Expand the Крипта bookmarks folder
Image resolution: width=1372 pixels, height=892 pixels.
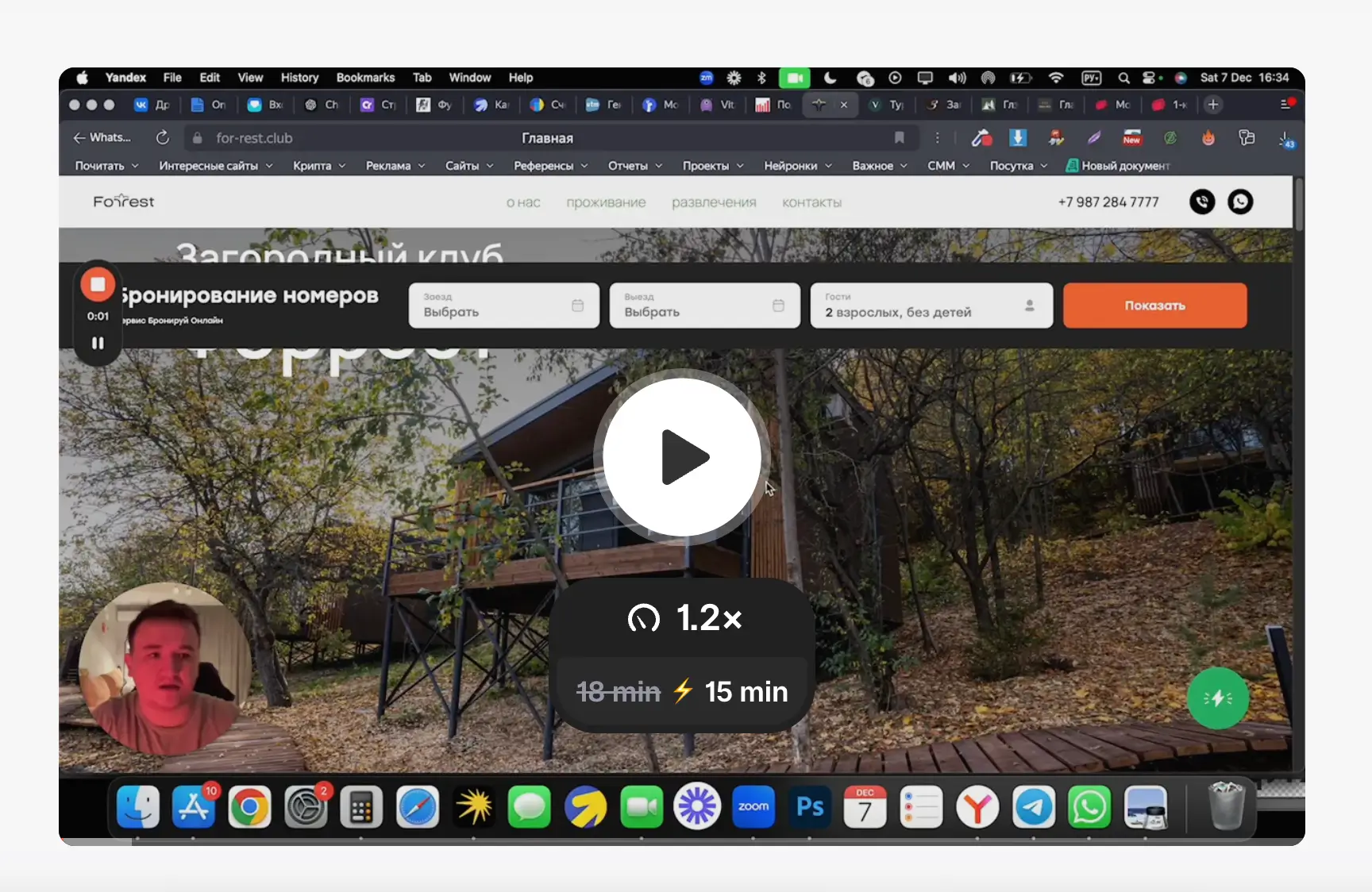[319, 166]
